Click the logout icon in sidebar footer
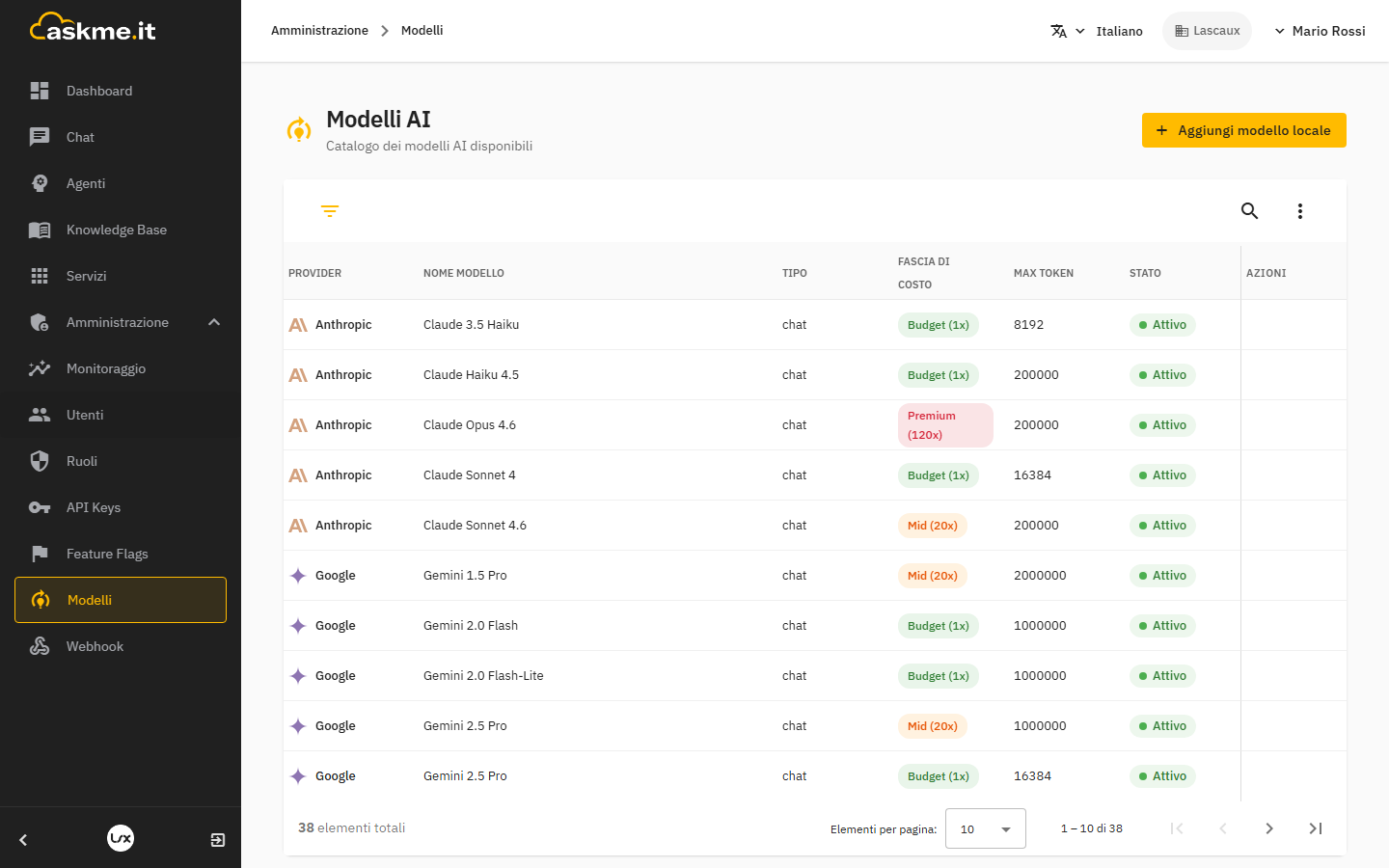1389x868 pixels. coord(218,840)
